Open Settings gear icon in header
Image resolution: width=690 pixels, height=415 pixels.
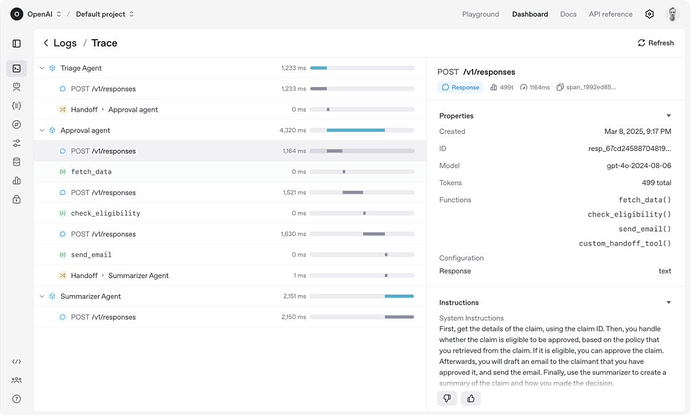coord(649,14)
